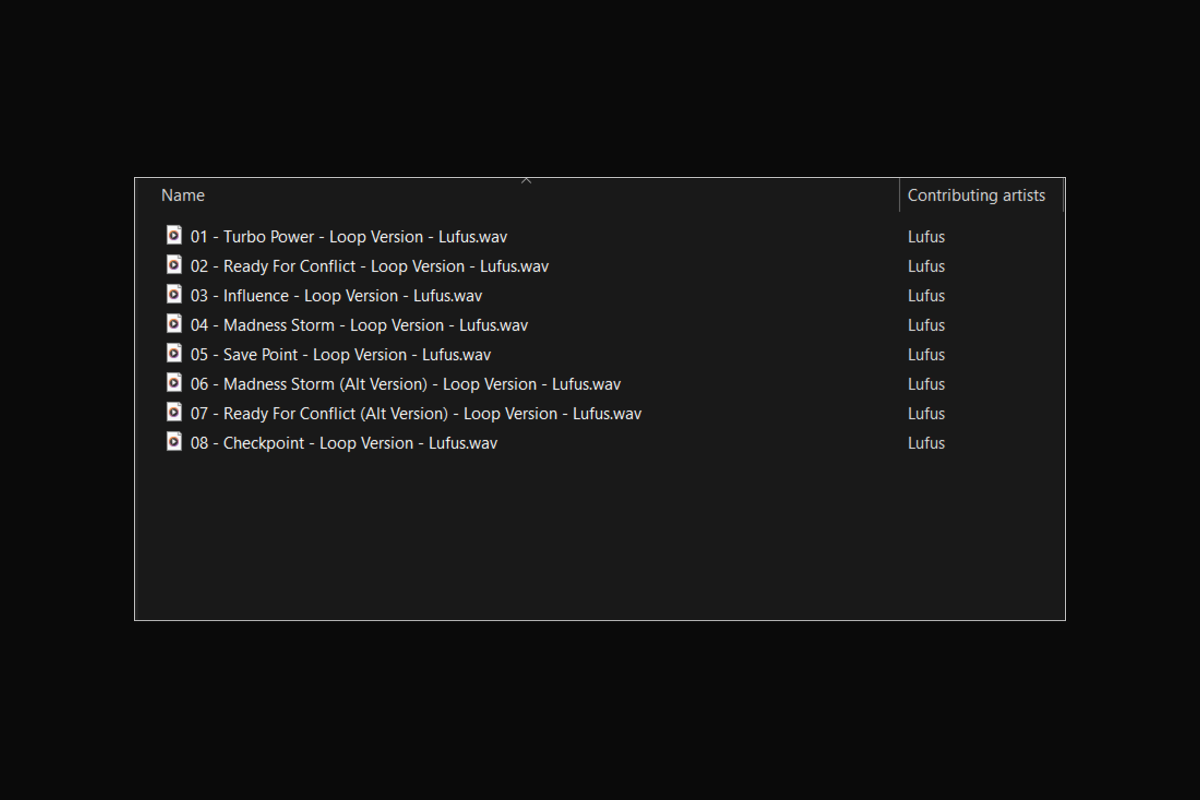Click the audio file icon for 01 Turbo Power
1200x800 pixels.
pyautogui.click(x=174, y=236)
